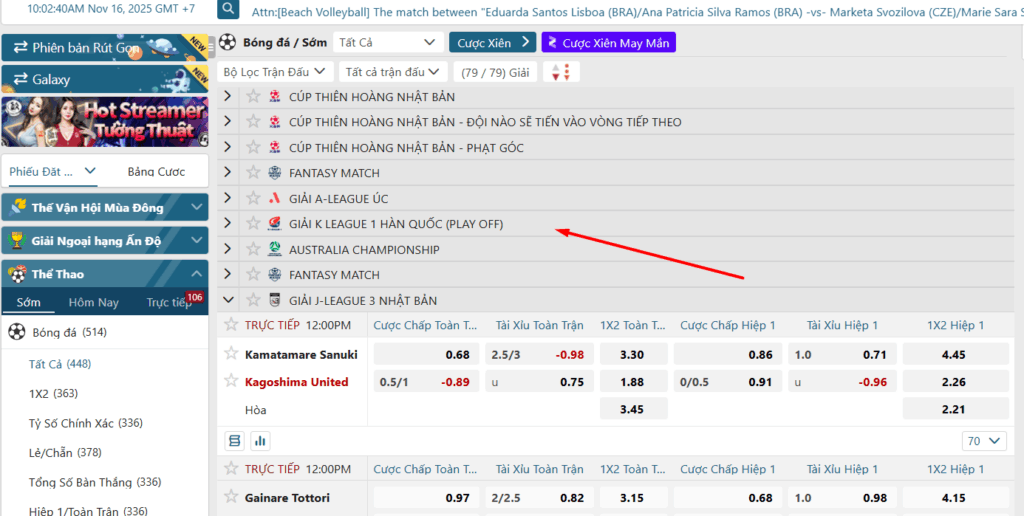Open the Bảng Cược tab
Screen dimensions: 1024x516
click(156, 172)
